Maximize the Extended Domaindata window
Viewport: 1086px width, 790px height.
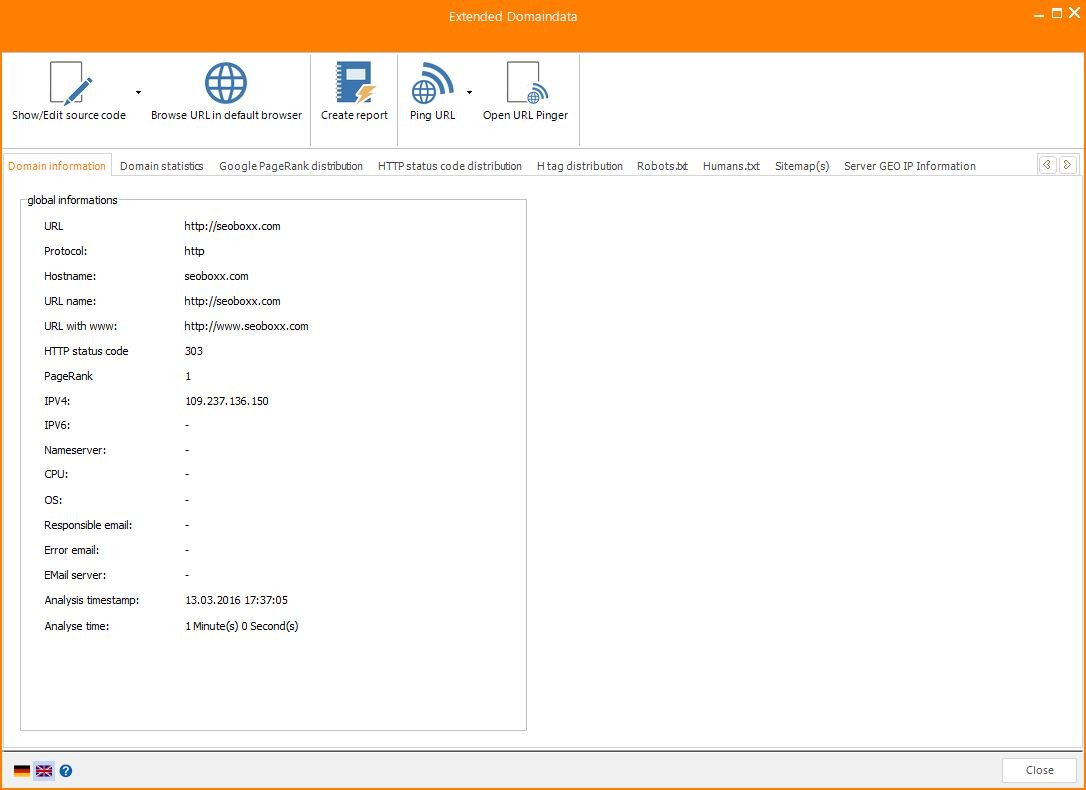1057,13
